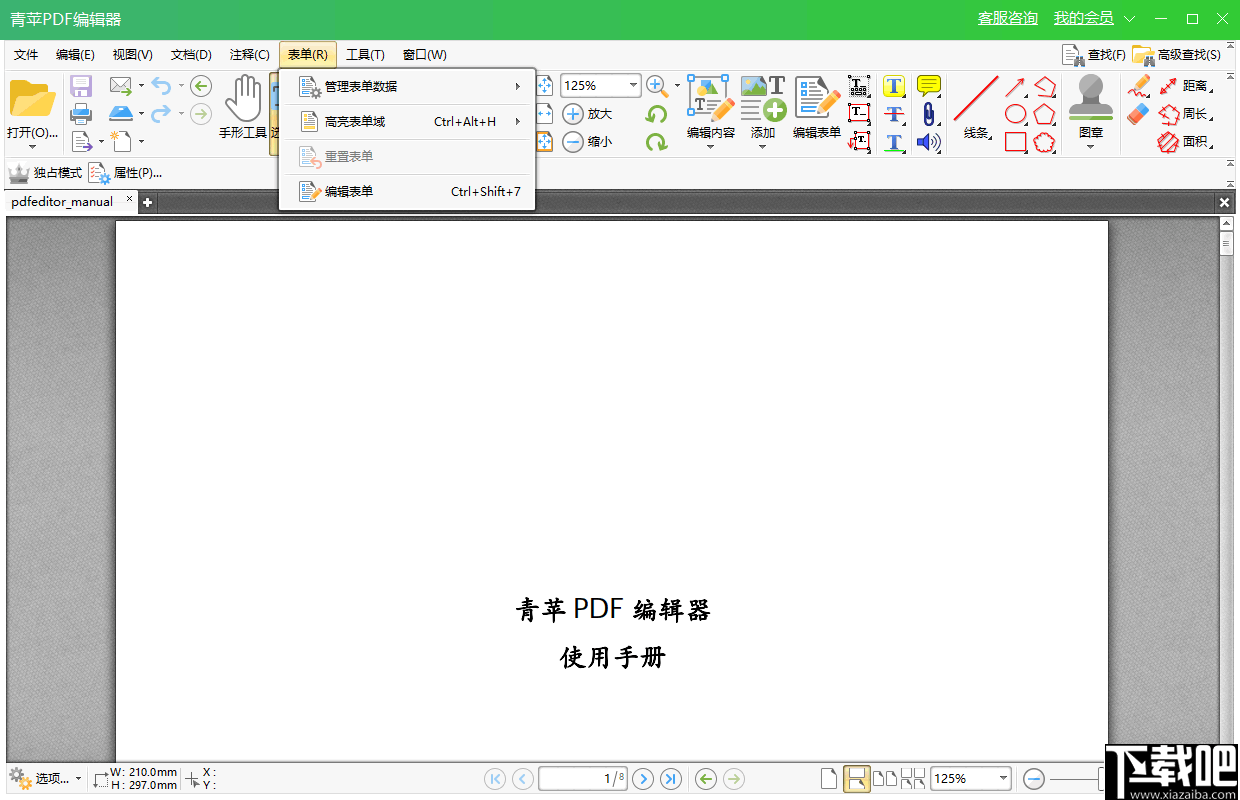Switch to the pdfeditor_manual tab

[62, 201]
